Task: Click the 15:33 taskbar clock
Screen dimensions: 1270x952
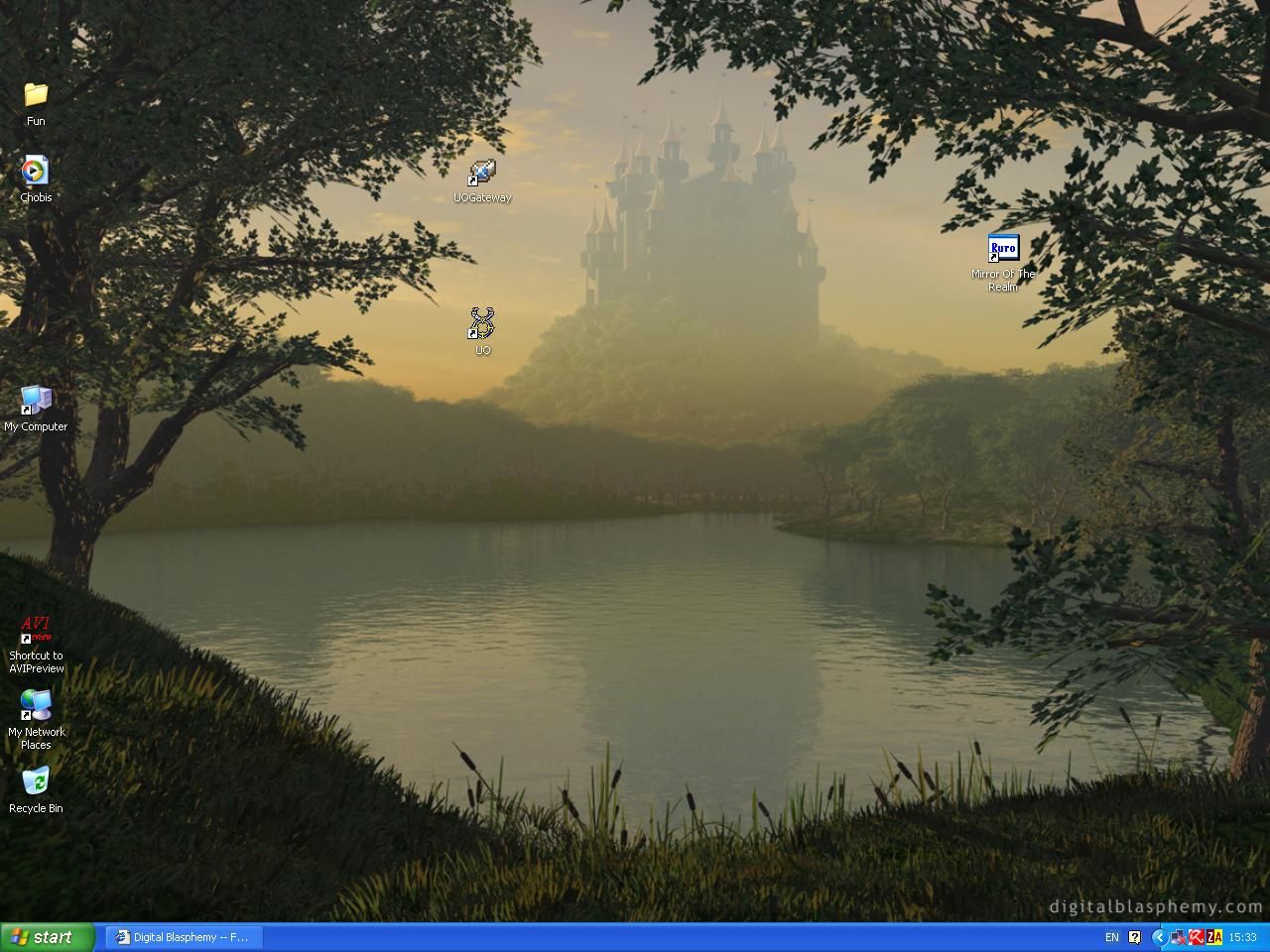Action: [1243, 937]
